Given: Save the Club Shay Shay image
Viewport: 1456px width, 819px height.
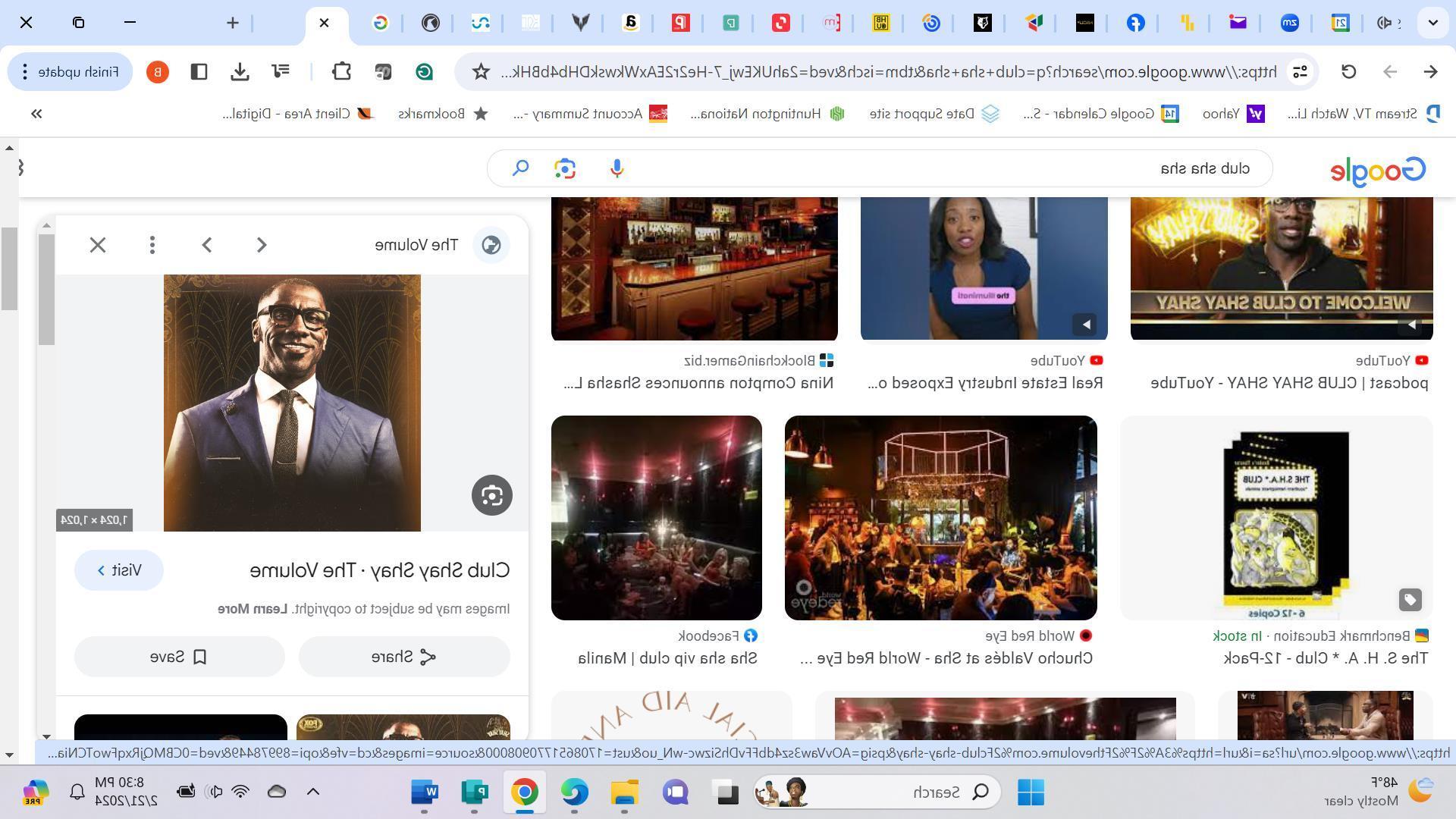Looking at the screenshot, I should [179, 657].
